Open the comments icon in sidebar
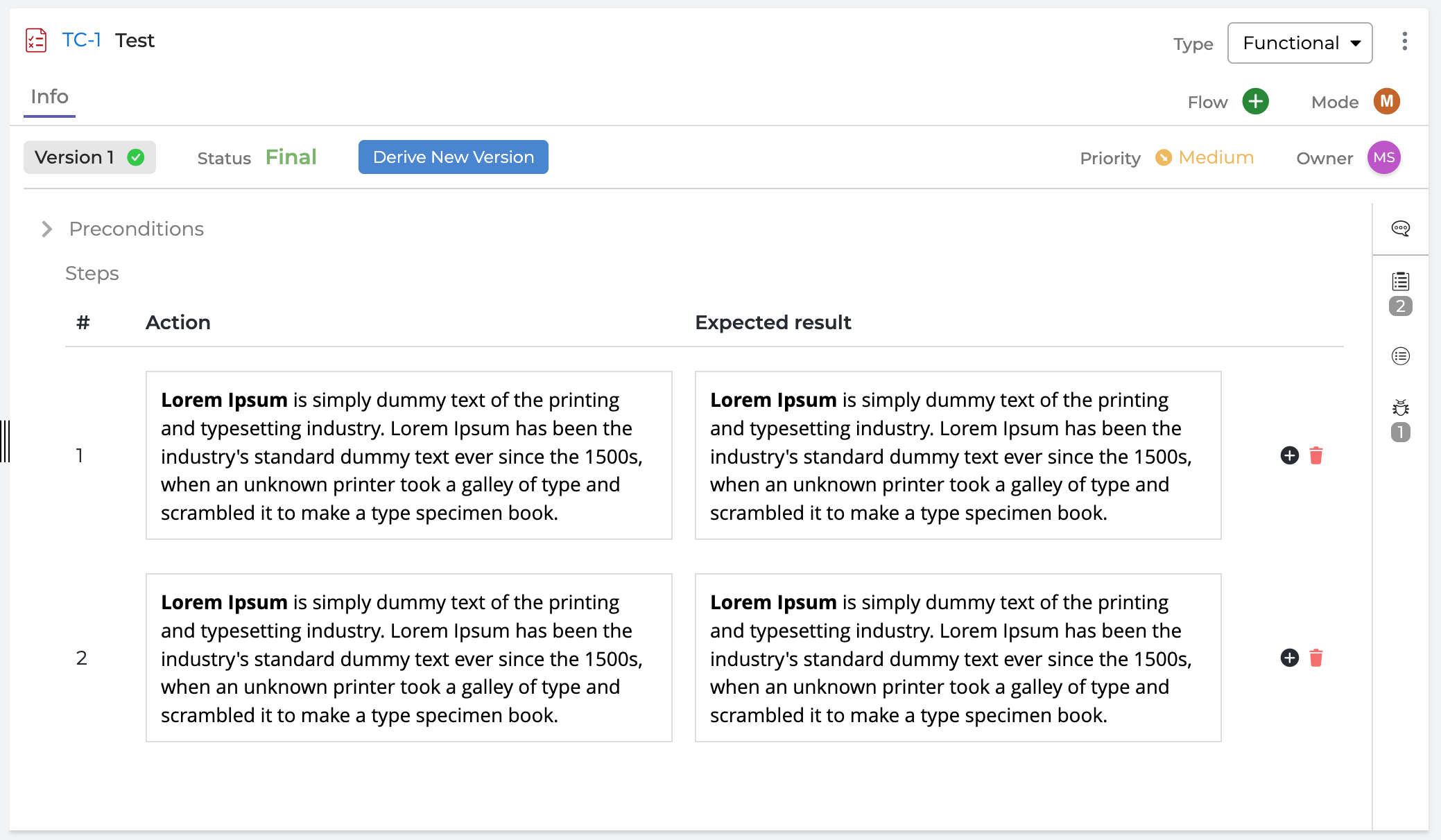 1400,229
